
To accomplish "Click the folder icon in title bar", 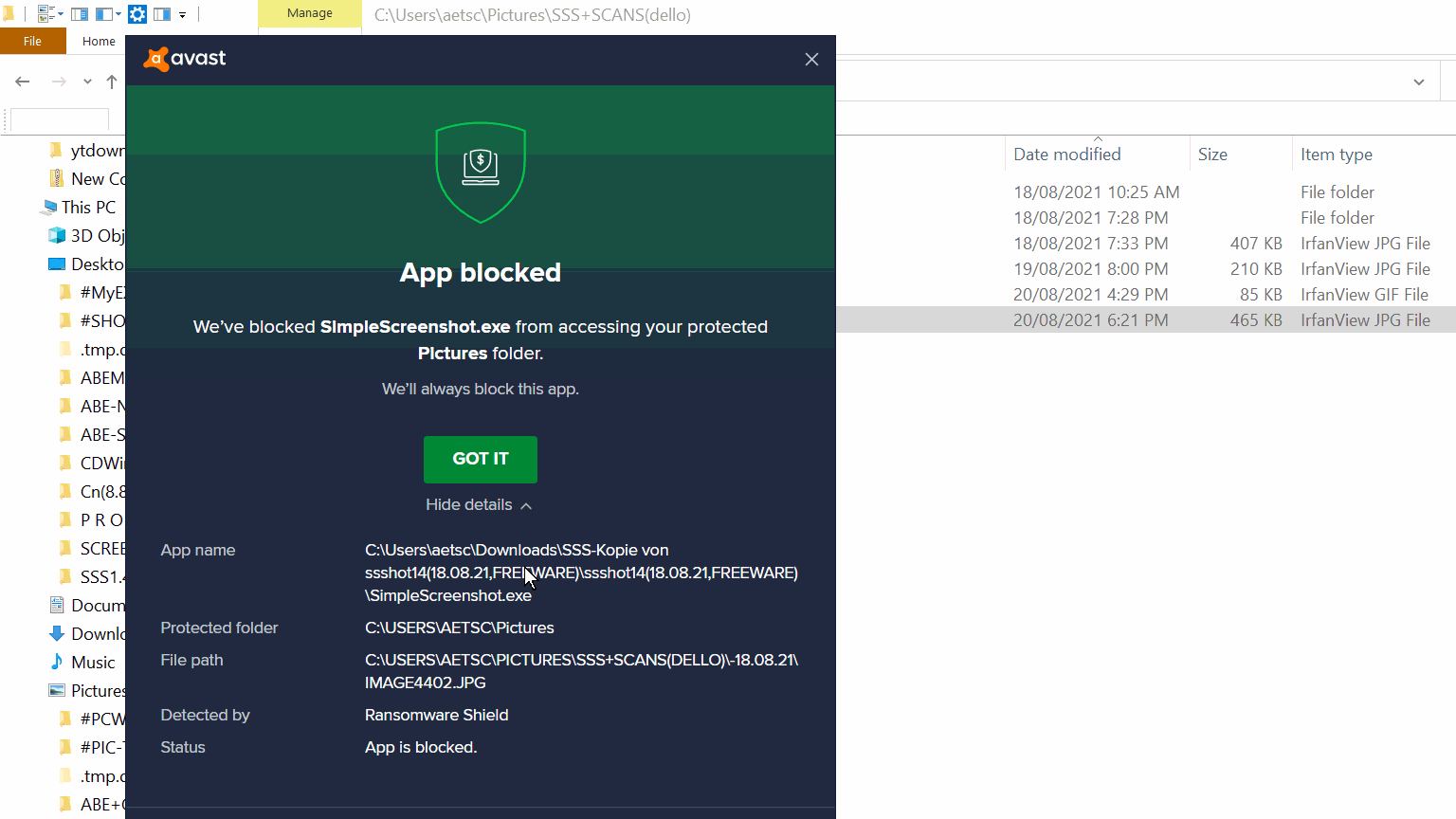I will pyautogui.click(x=9, y=14).
